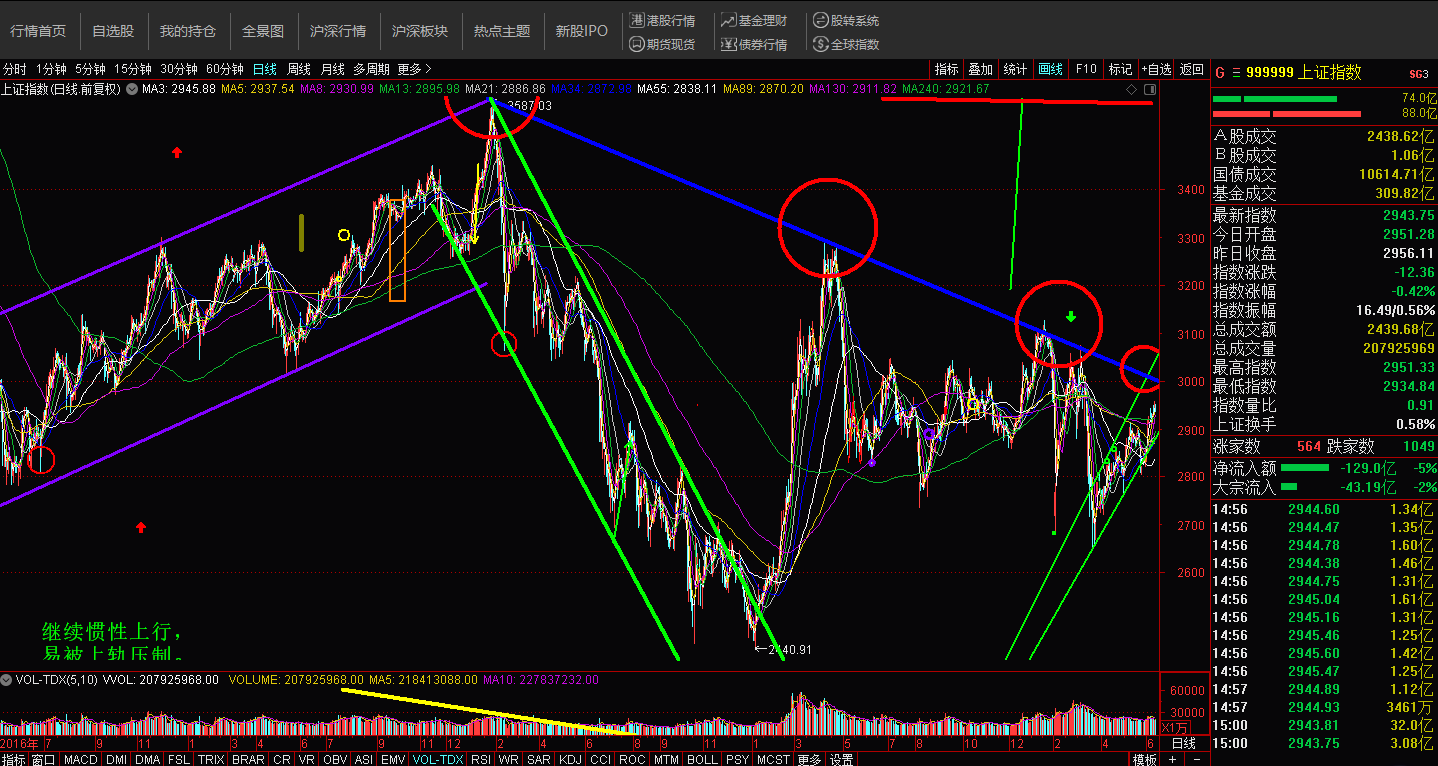Click the minus button at bottom right
1438x766 pixels.
1196,759
